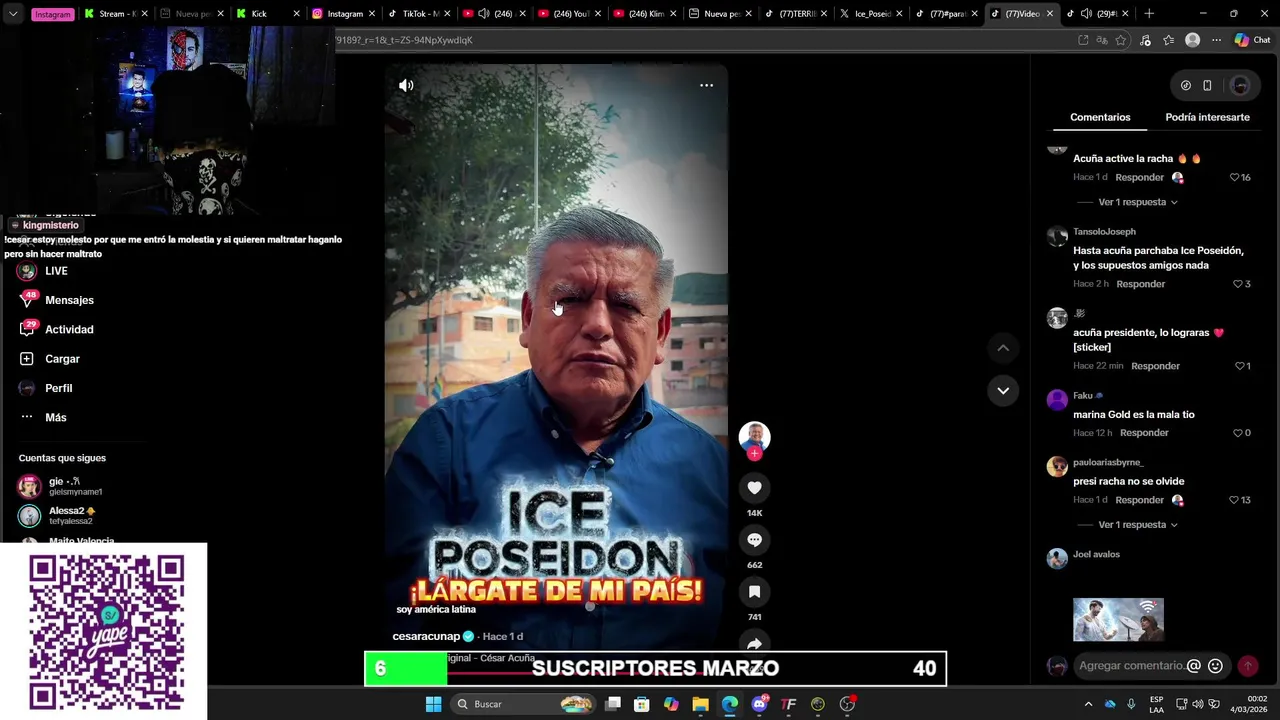Save the video with the bookmark icon
Image resolution: width=1280 pixels, height=720 pixels.
pyautogui.click(x=754, y=592)
